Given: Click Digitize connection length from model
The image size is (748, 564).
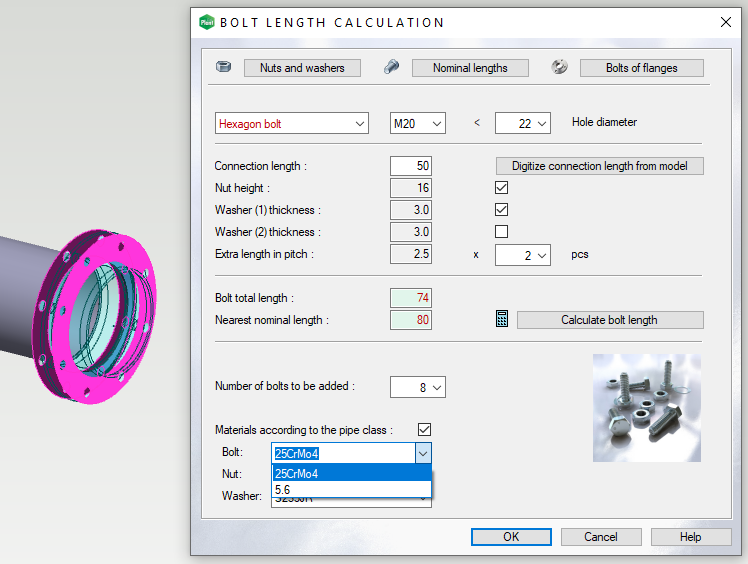Looking at the screenshot, I should [x=600, y=166].
